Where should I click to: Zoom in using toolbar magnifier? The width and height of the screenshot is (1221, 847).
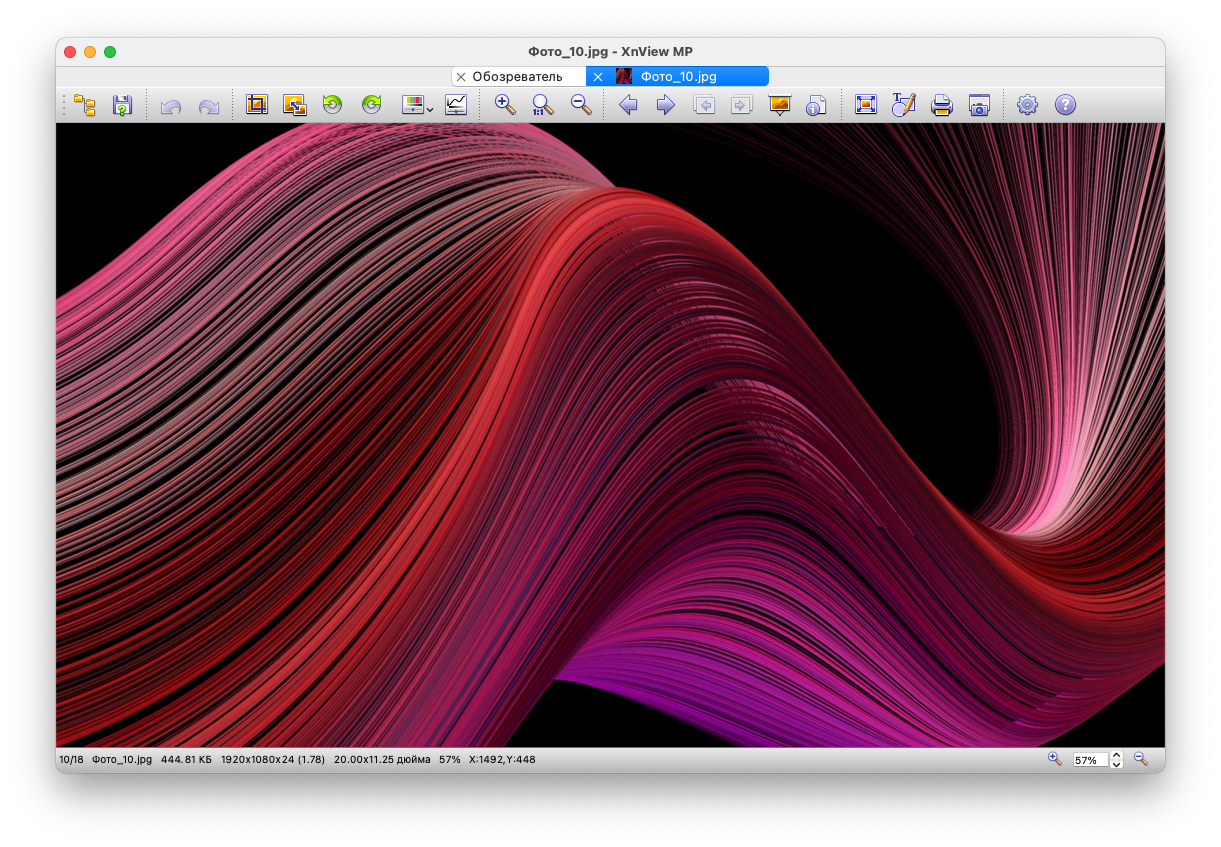(x=506, y=105)
